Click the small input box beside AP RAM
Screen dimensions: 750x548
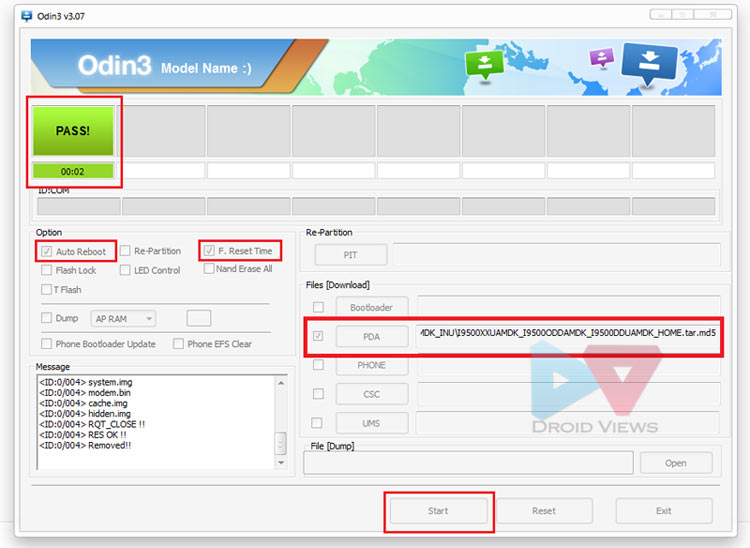coord(199,318)
